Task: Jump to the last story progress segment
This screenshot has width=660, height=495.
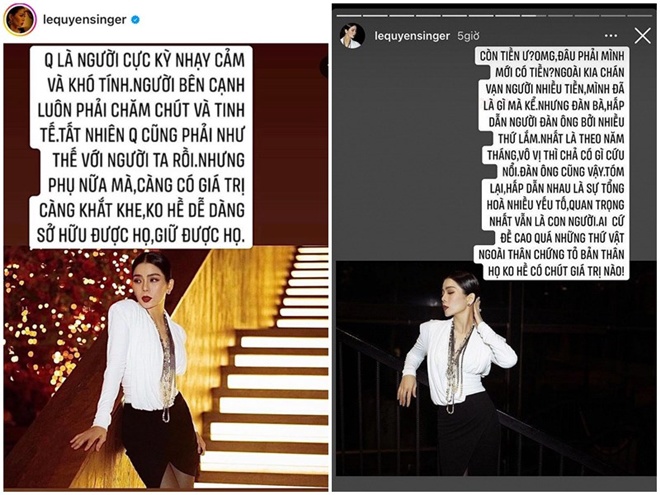Action: tap(640, 16)
